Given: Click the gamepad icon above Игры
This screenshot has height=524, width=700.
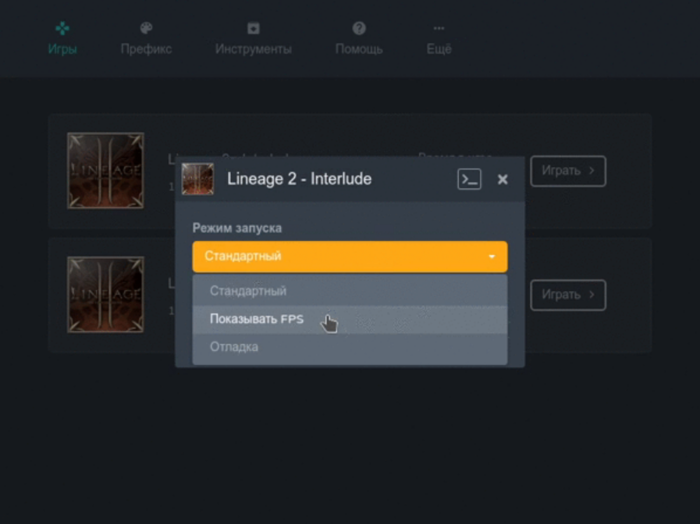Looking at the screenshot, I should click(x=62, y=29).
